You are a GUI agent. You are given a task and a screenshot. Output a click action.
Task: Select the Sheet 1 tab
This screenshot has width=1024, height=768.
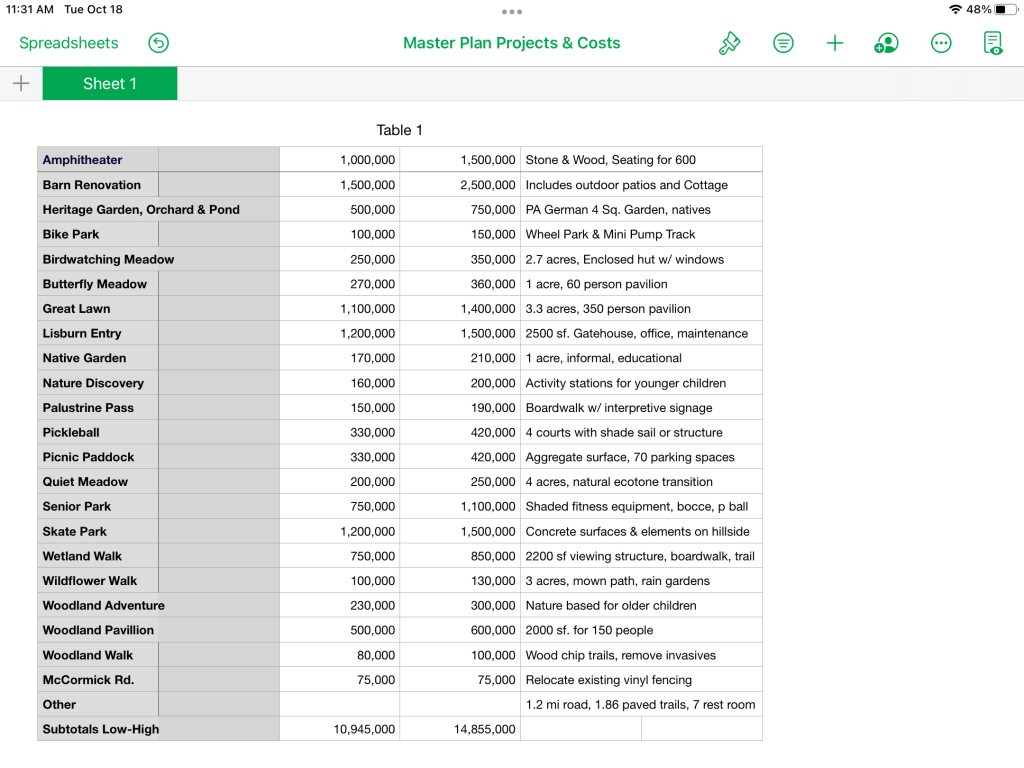coord(110,84)
